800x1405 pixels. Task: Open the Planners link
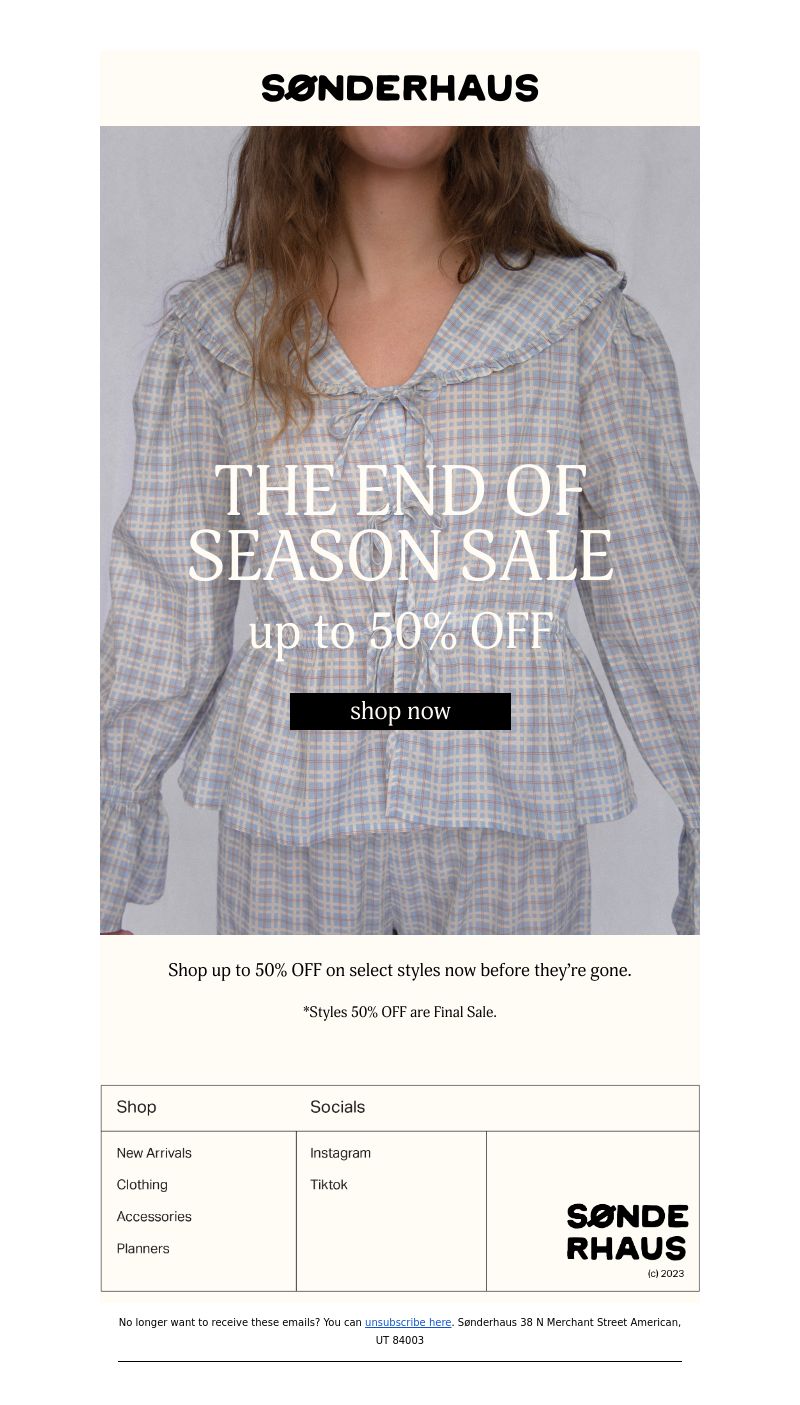coord(143,1249)
